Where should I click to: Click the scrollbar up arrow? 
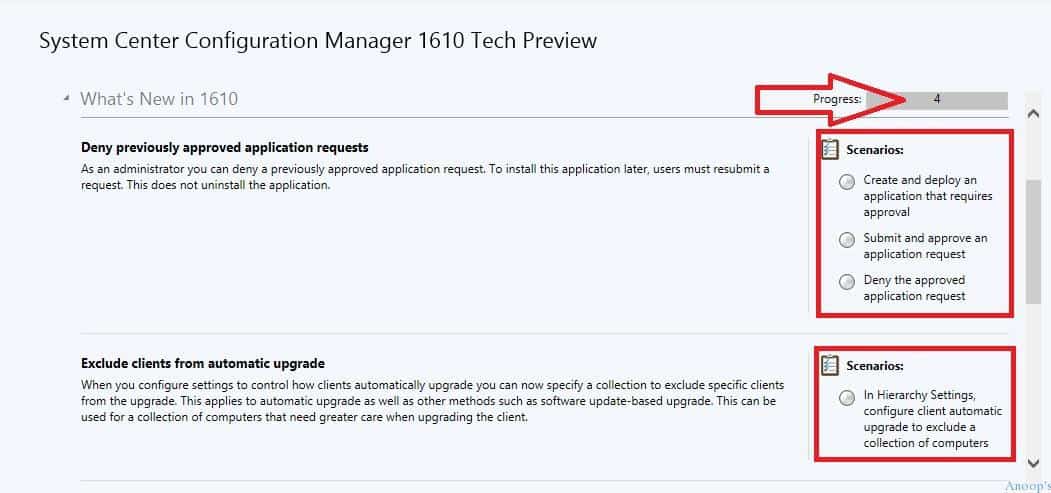coord(1033,114)
